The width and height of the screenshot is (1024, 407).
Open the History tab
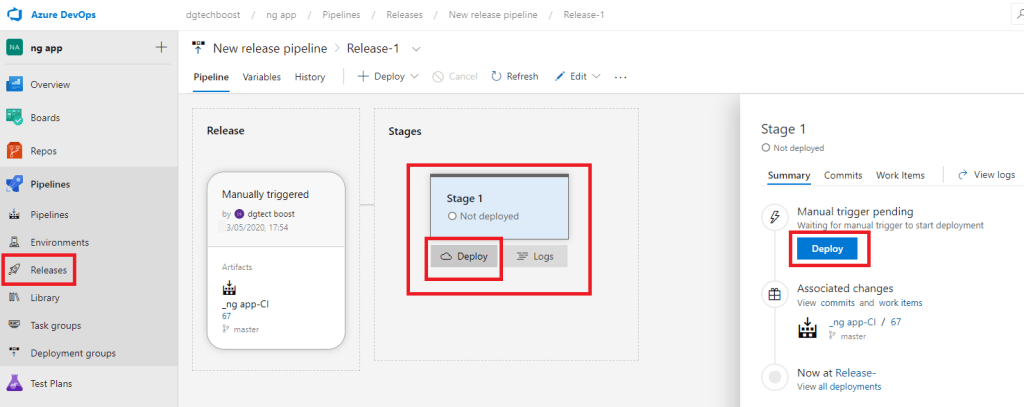click(310, 77)
